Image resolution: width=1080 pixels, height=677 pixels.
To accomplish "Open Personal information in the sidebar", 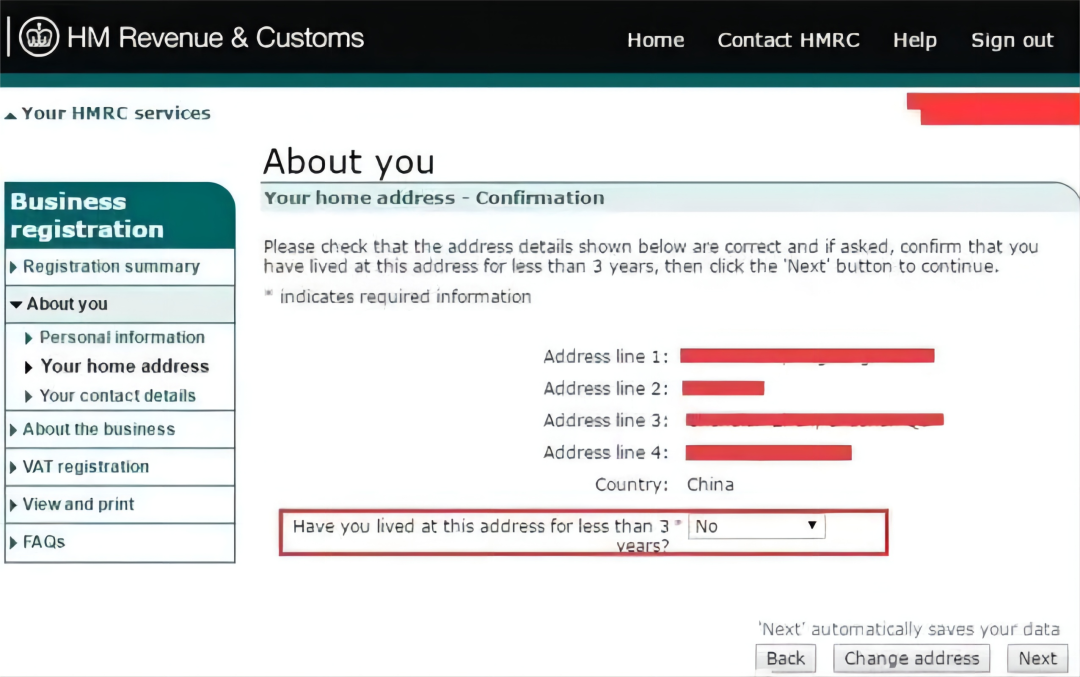I will point(121,338).
